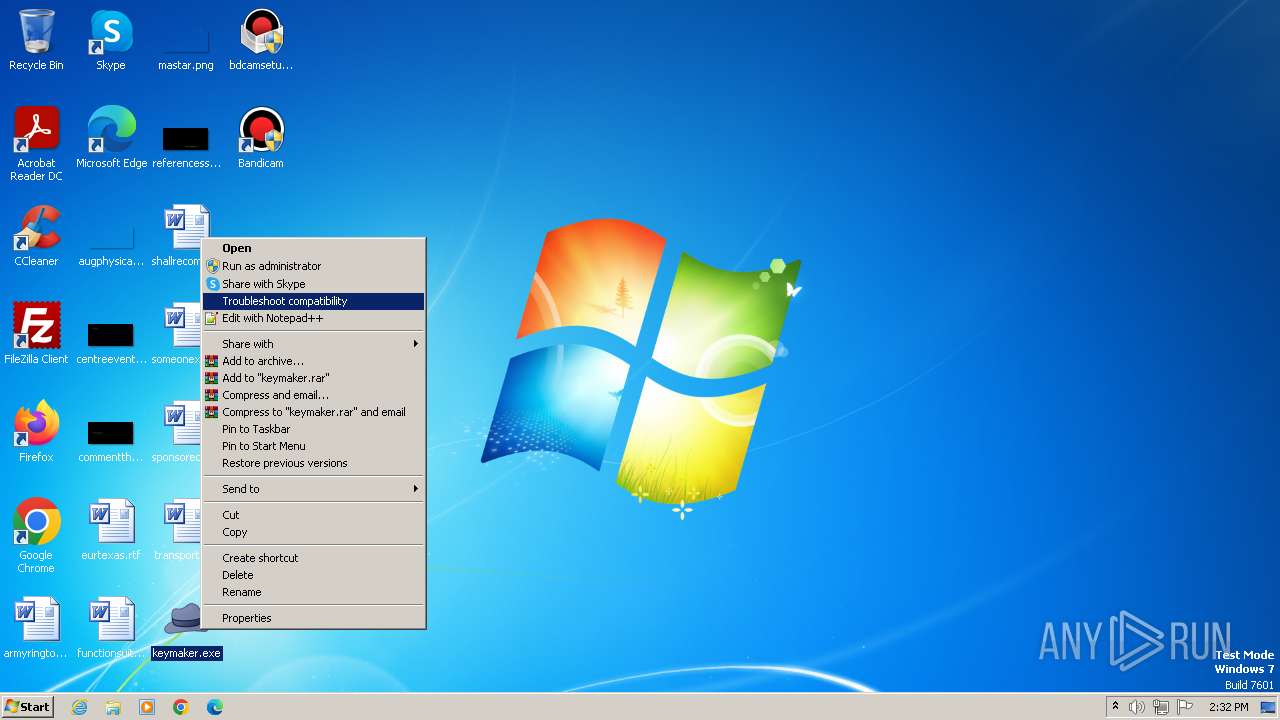Screen dimensions: 1280x720
Task: Select the FileZilla Client shortcut
Action: (x=36, y=334)
